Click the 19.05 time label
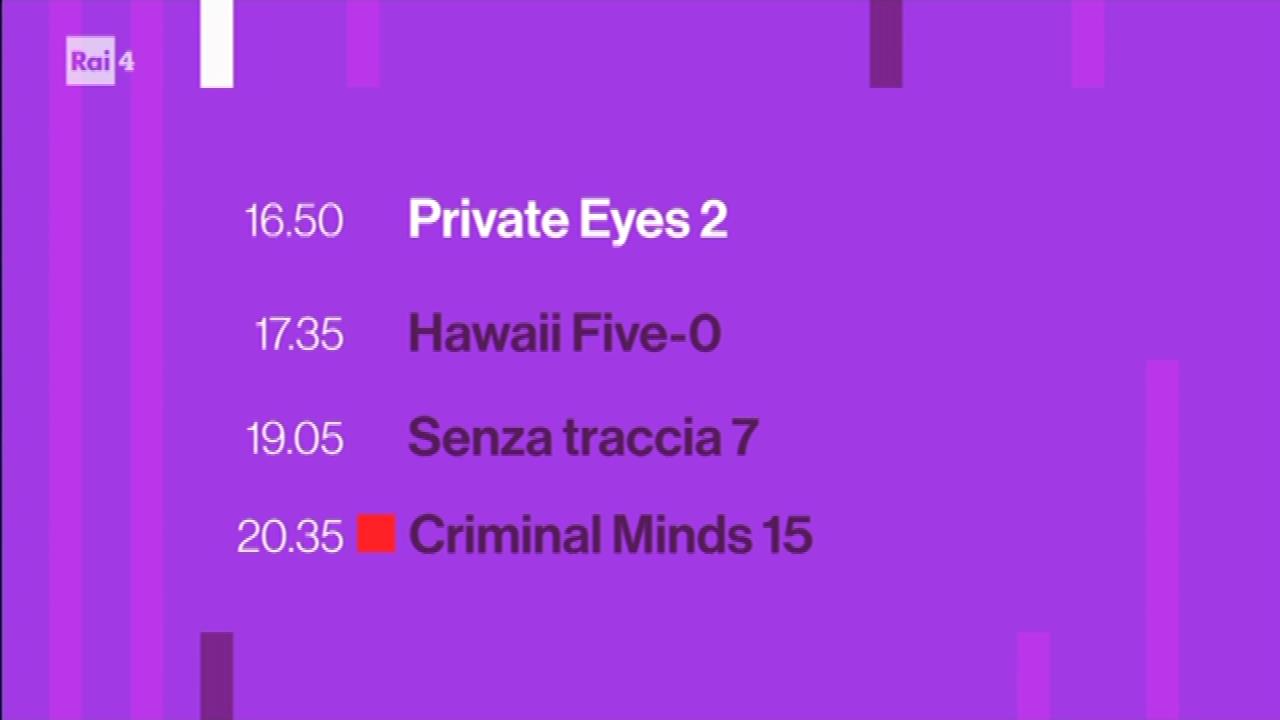Image resolution: width=1280 pixels, height=720 pixels. pyautogui.click(x=295, y=439)
